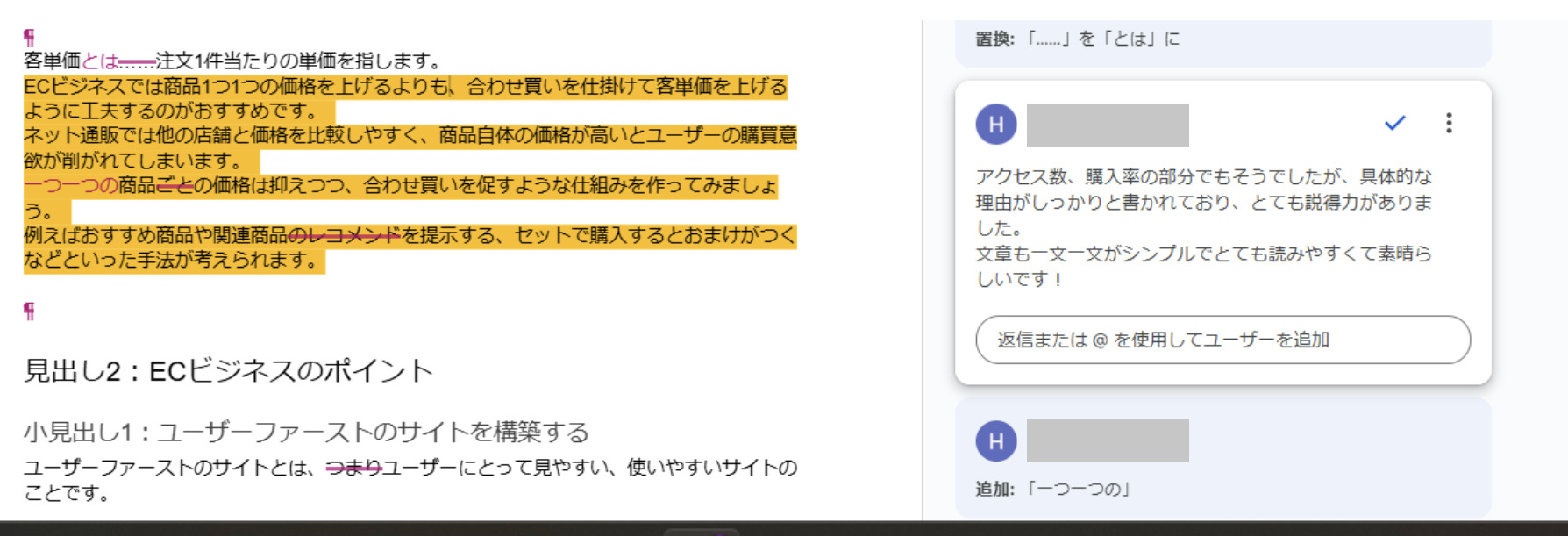Open the three-dot comment options menu
The image size is (1568, 537).
click(x=1449, y=124)
